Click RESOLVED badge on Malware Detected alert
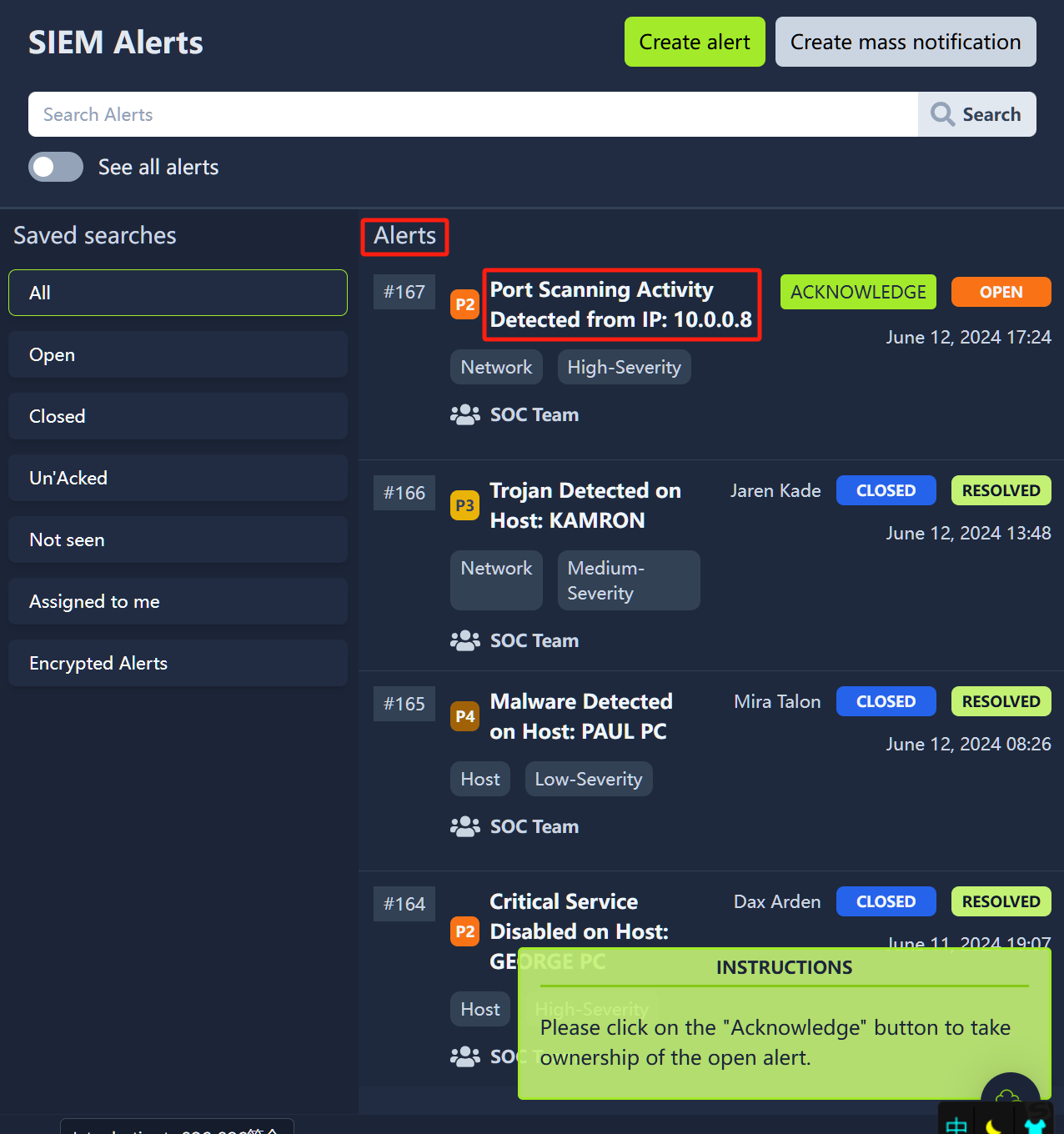The image size is (1064, 1134). [x=1001, y=701]
